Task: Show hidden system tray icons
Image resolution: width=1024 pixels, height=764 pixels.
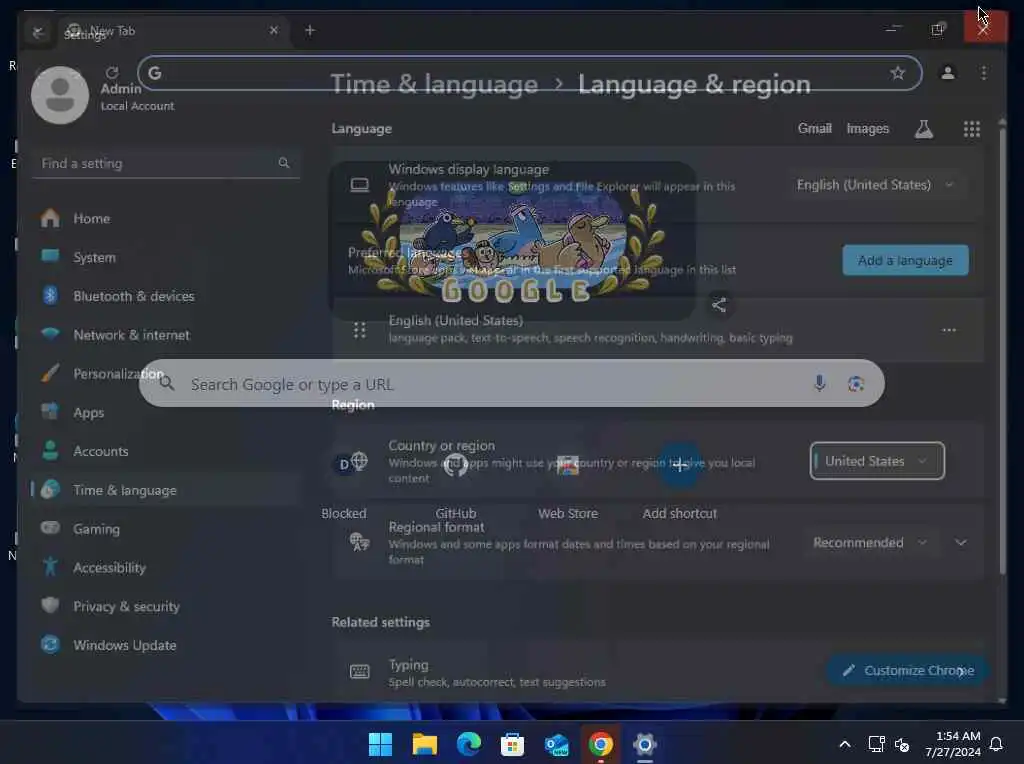Action: tap(844, 744)
